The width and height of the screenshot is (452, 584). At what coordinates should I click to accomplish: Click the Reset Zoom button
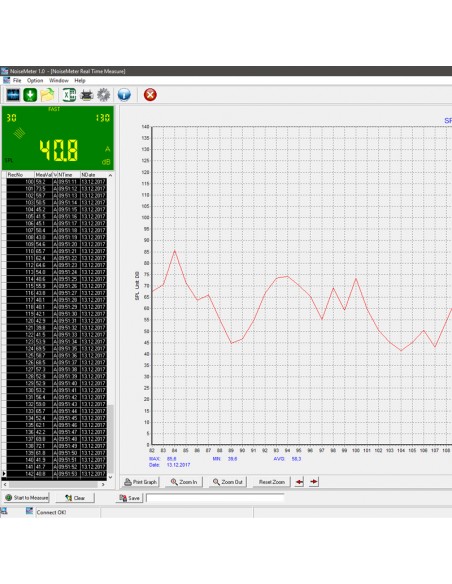point(271,482)
